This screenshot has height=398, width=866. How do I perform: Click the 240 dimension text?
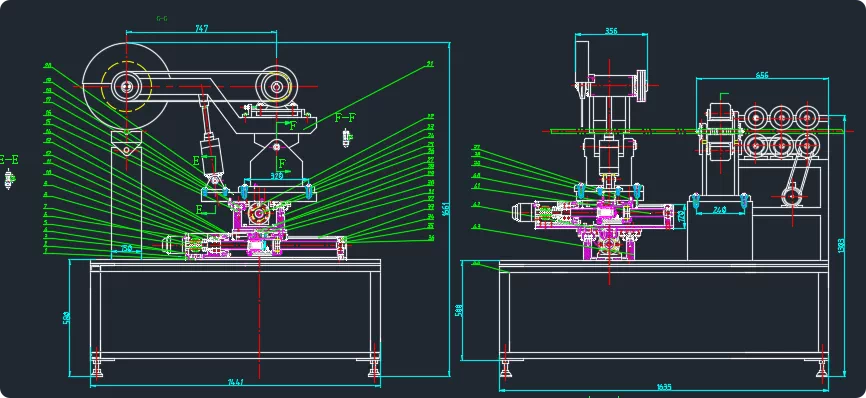click(719, 209)
